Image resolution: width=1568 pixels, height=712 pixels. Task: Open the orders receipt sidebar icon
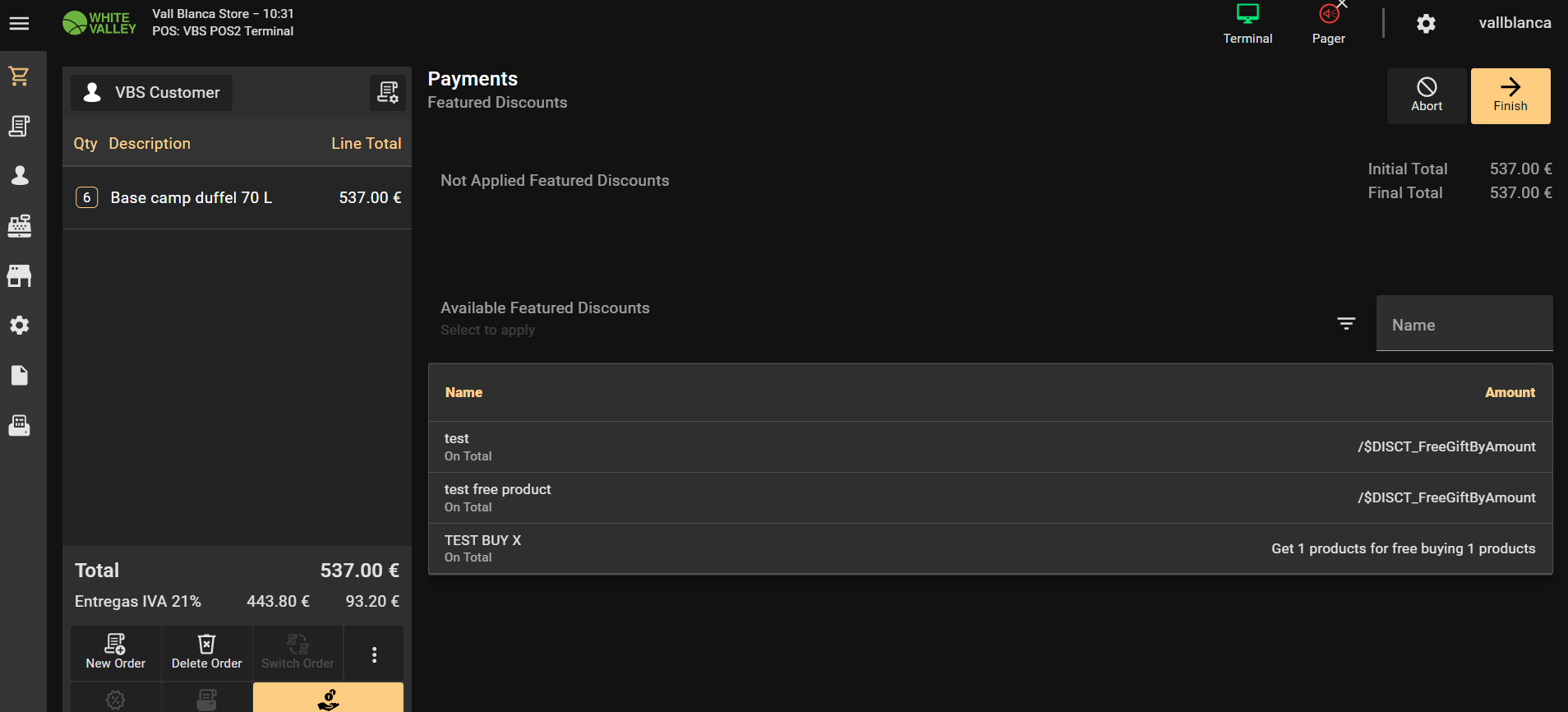[x=19, y=126]
